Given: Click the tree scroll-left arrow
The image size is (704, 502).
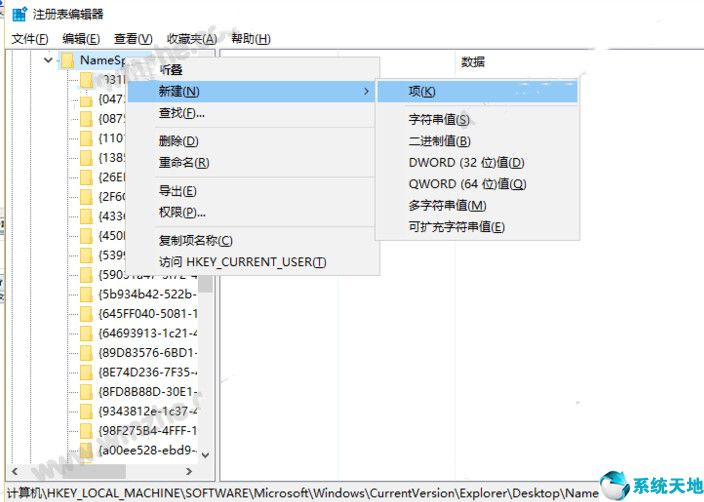Looking at the screenshot, I should (15, 471).
